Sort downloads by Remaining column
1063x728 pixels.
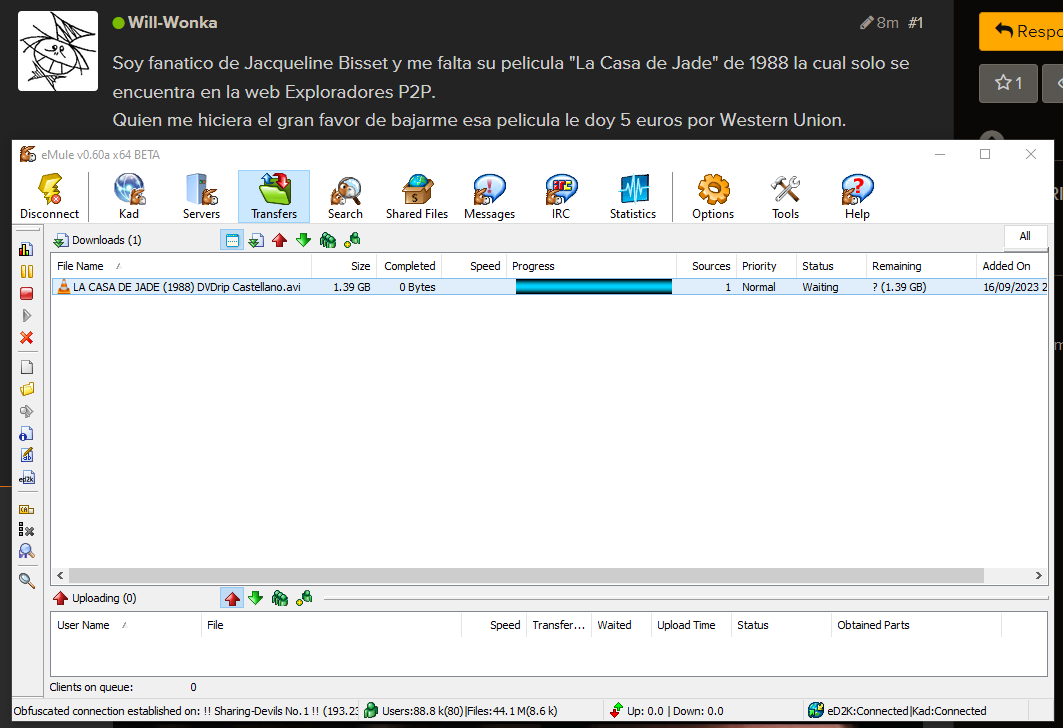[x=921, y=266]
